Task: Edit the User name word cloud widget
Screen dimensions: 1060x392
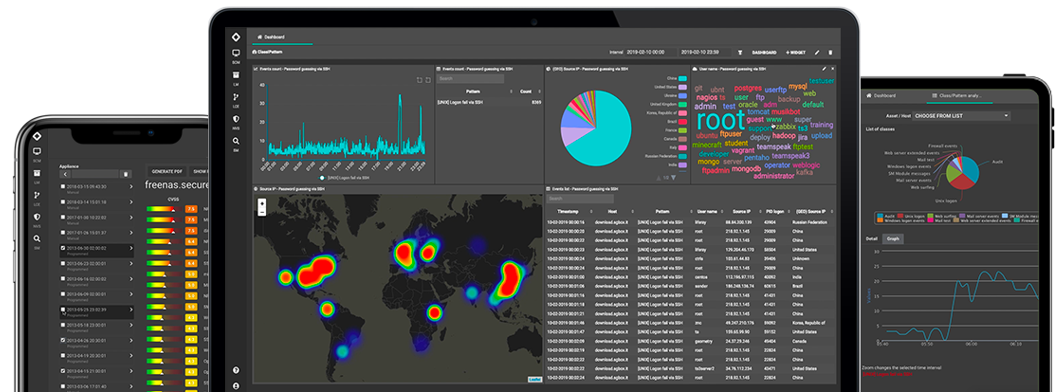Action: 824,69
